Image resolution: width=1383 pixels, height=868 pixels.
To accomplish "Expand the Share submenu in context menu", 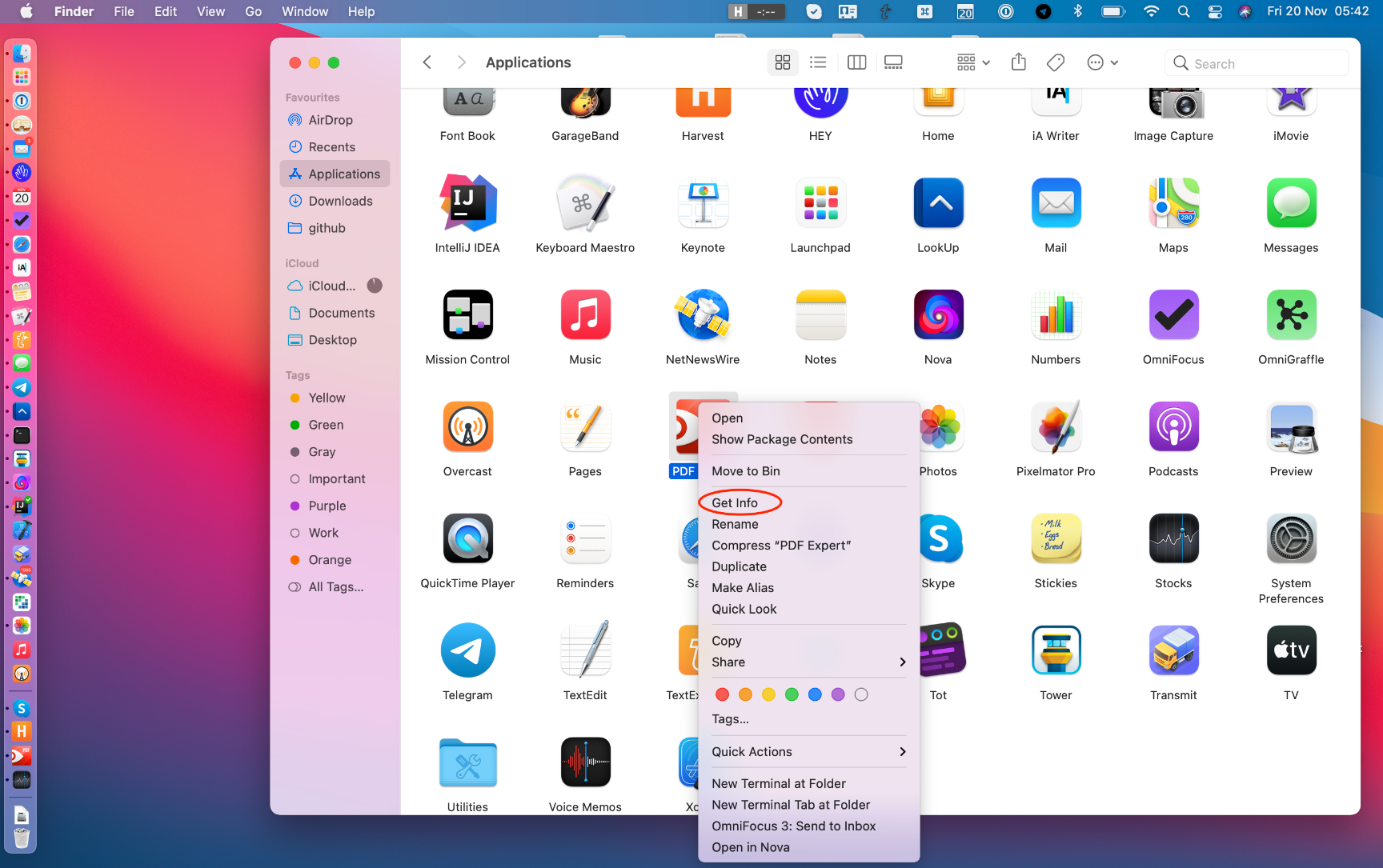I will [x=809, y=662].
